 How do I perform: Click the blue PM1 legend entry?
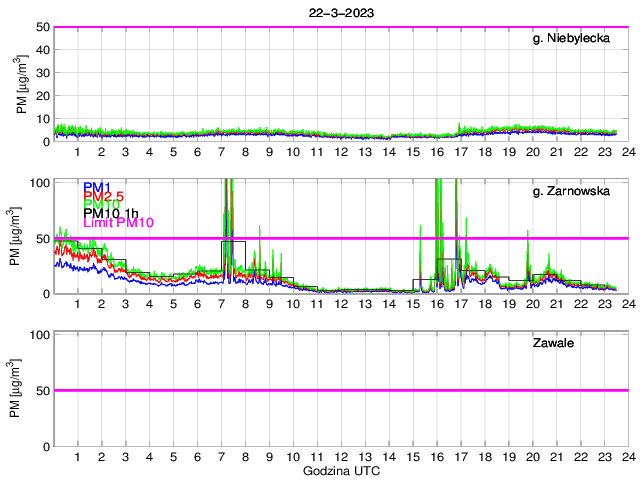pyautogui.click(x=97, y=187)
